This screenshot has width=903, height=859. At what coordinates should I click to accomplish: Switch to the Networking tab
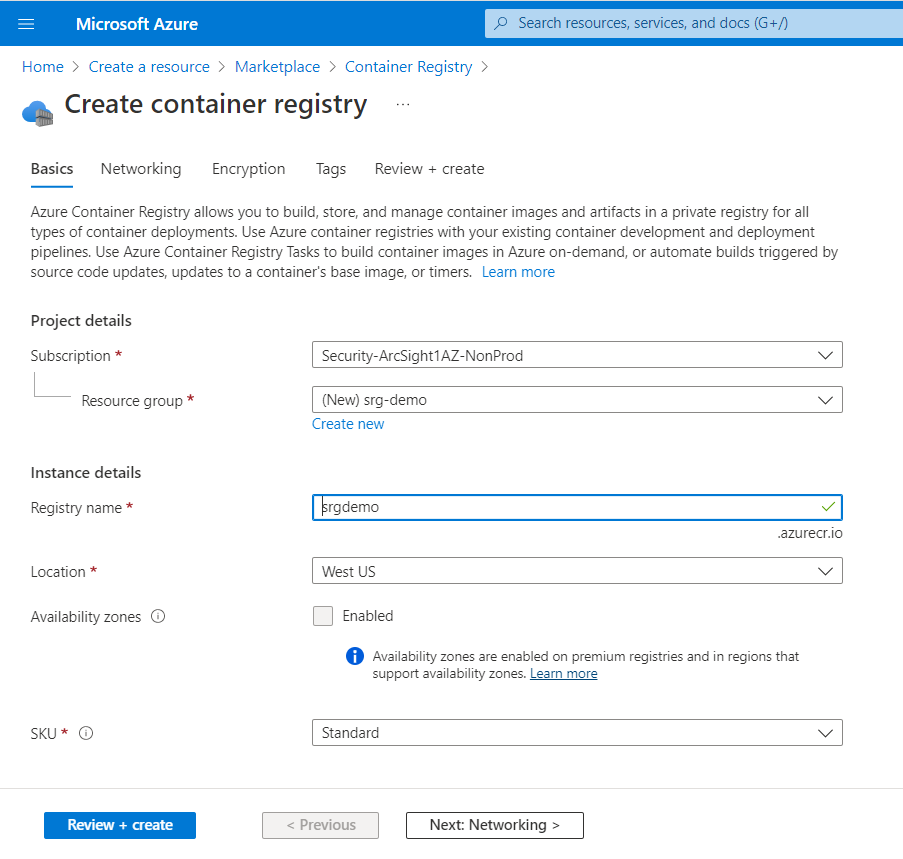coord(141,169)
